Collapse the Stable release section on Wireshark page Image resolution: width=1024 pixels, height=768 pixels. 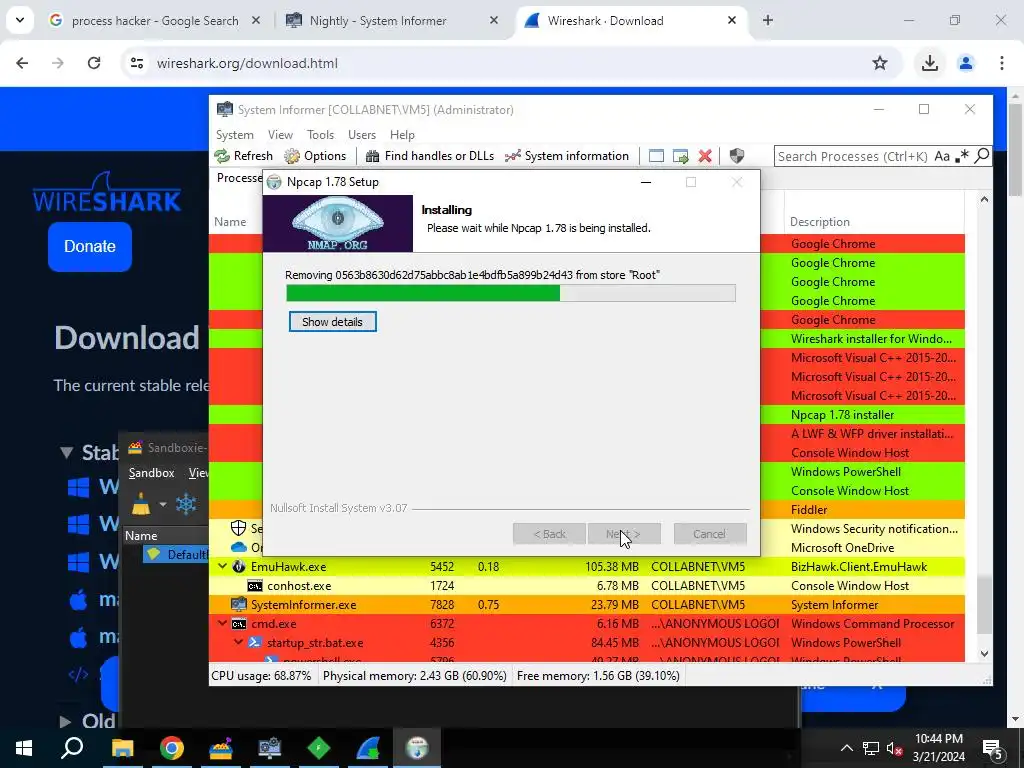[66, 453]
